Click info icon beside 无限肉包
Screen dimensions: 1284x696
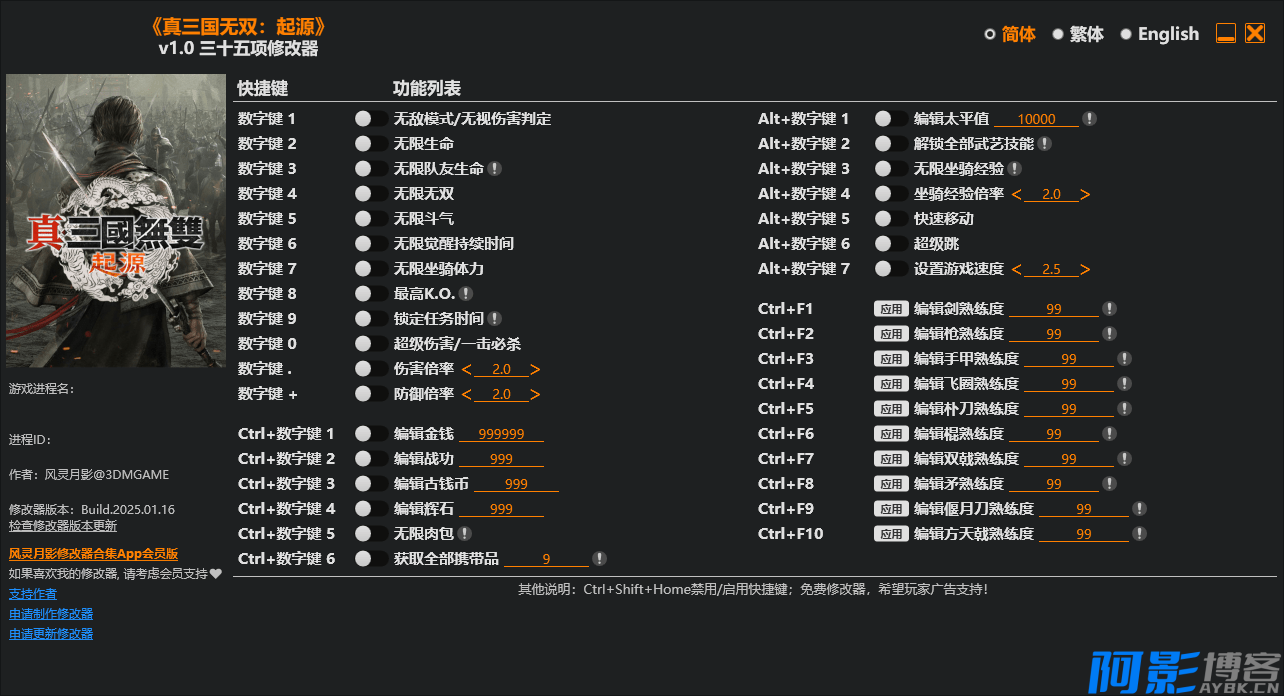[x=465, y=534]
